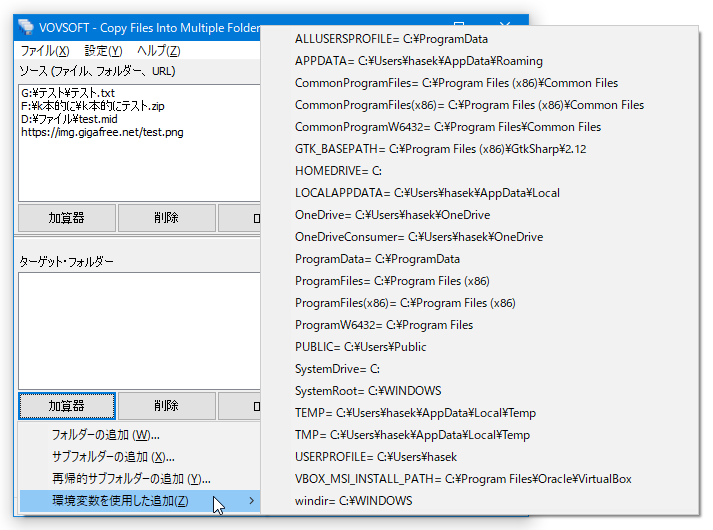713x530 pixels.
Task: Pick ProgramData= C:¥ProgramData variable entry
Action: pos(480,259)
